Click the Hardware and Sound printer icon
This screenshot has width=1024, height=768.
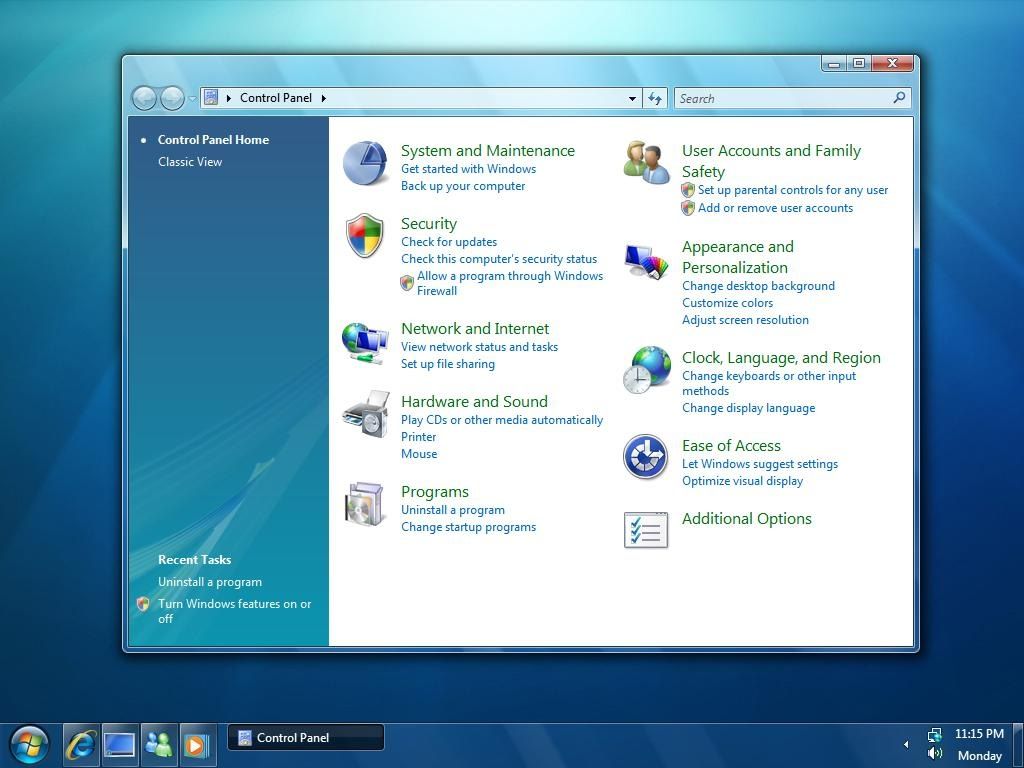[x=366, y=414]
